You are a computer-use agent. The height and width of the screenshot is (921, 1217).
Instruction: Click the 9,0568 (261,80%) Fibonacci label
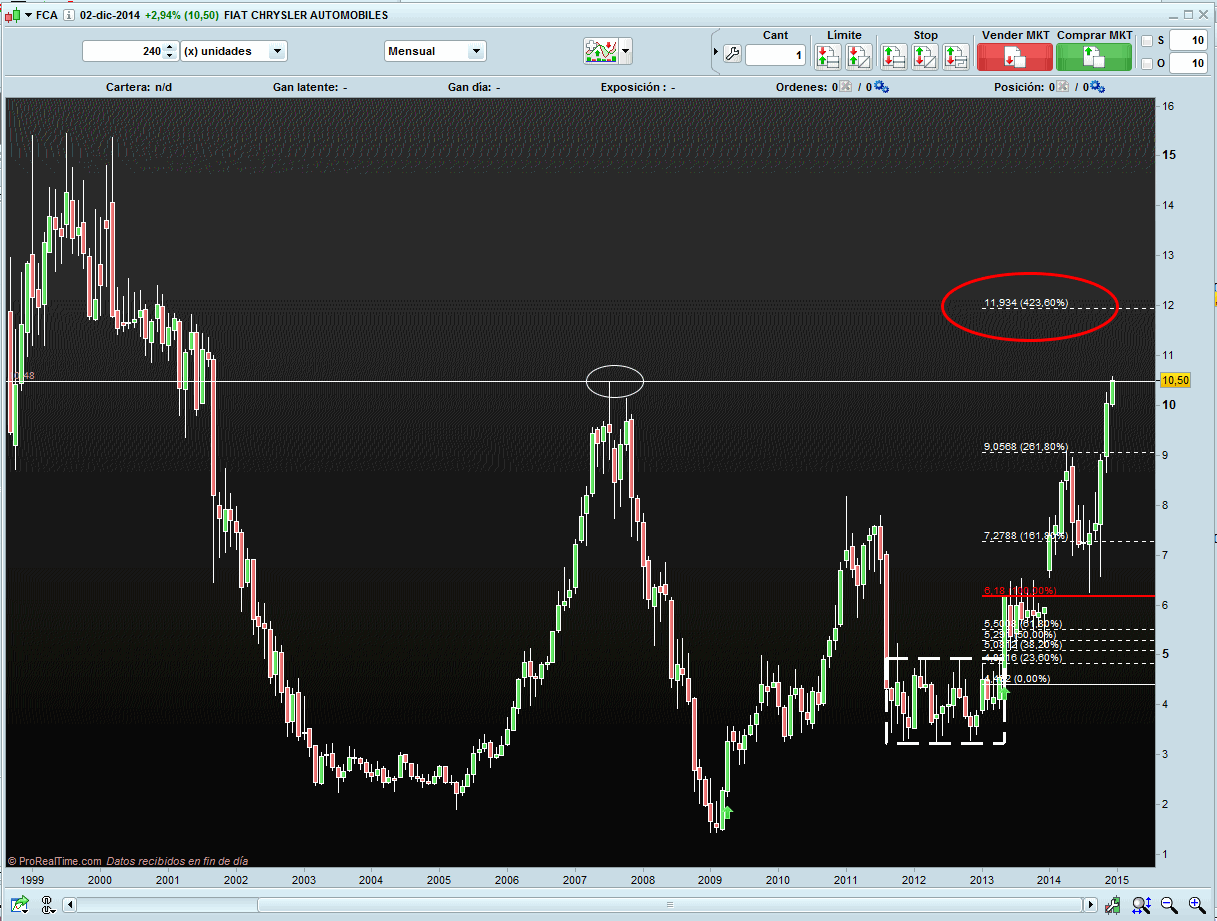click(1026, 447)
